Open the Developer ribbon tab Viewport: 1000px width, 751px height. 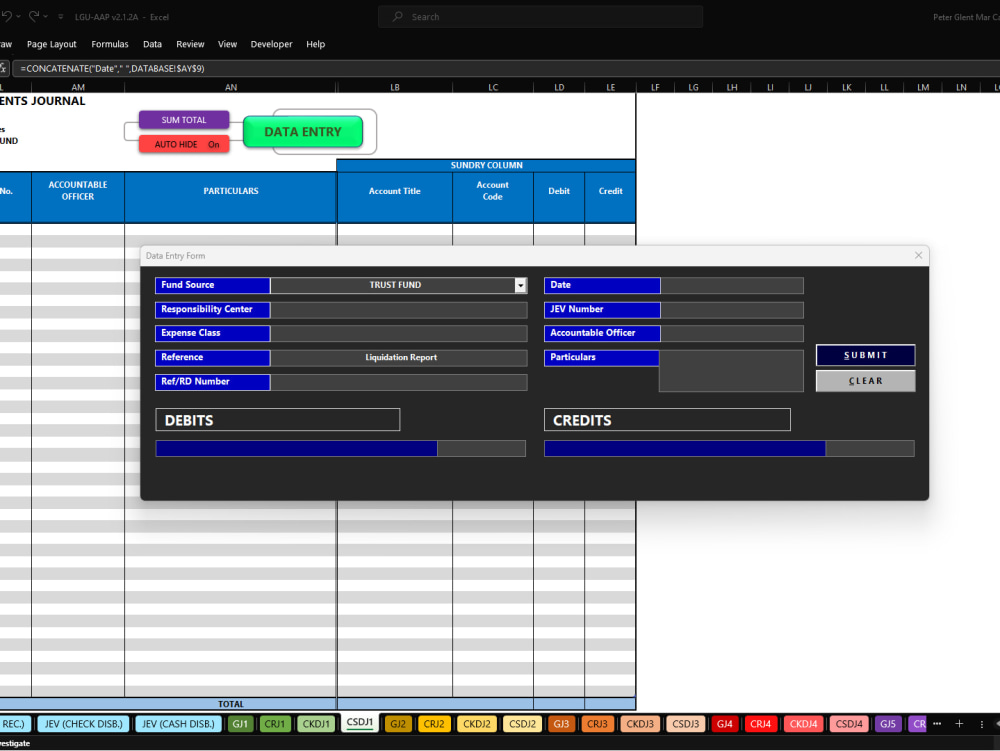point(273,44)
